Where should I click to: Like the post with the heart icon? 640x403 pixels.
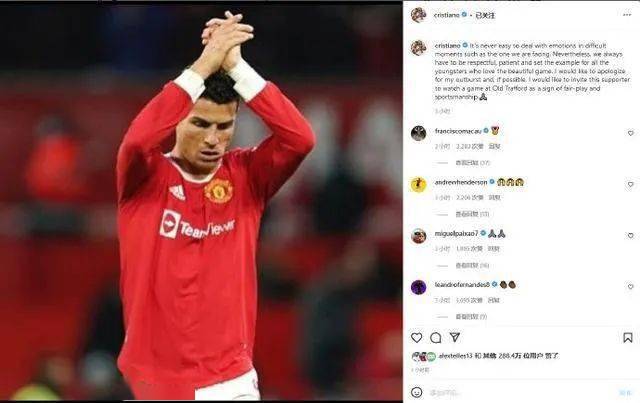point(416,338)
